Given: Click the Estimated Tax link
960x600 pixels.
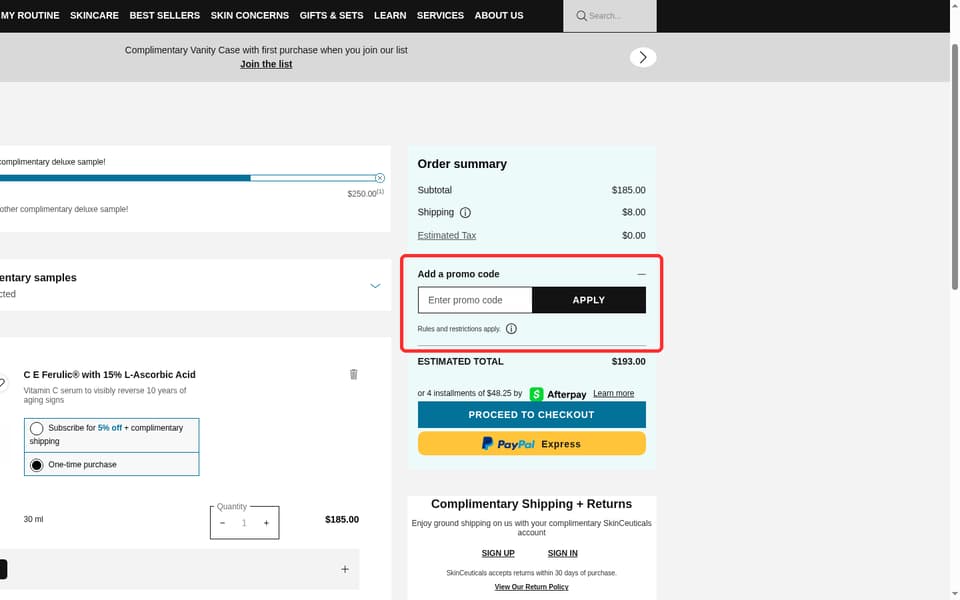Looking at the screenshot, I should (446, 235).
